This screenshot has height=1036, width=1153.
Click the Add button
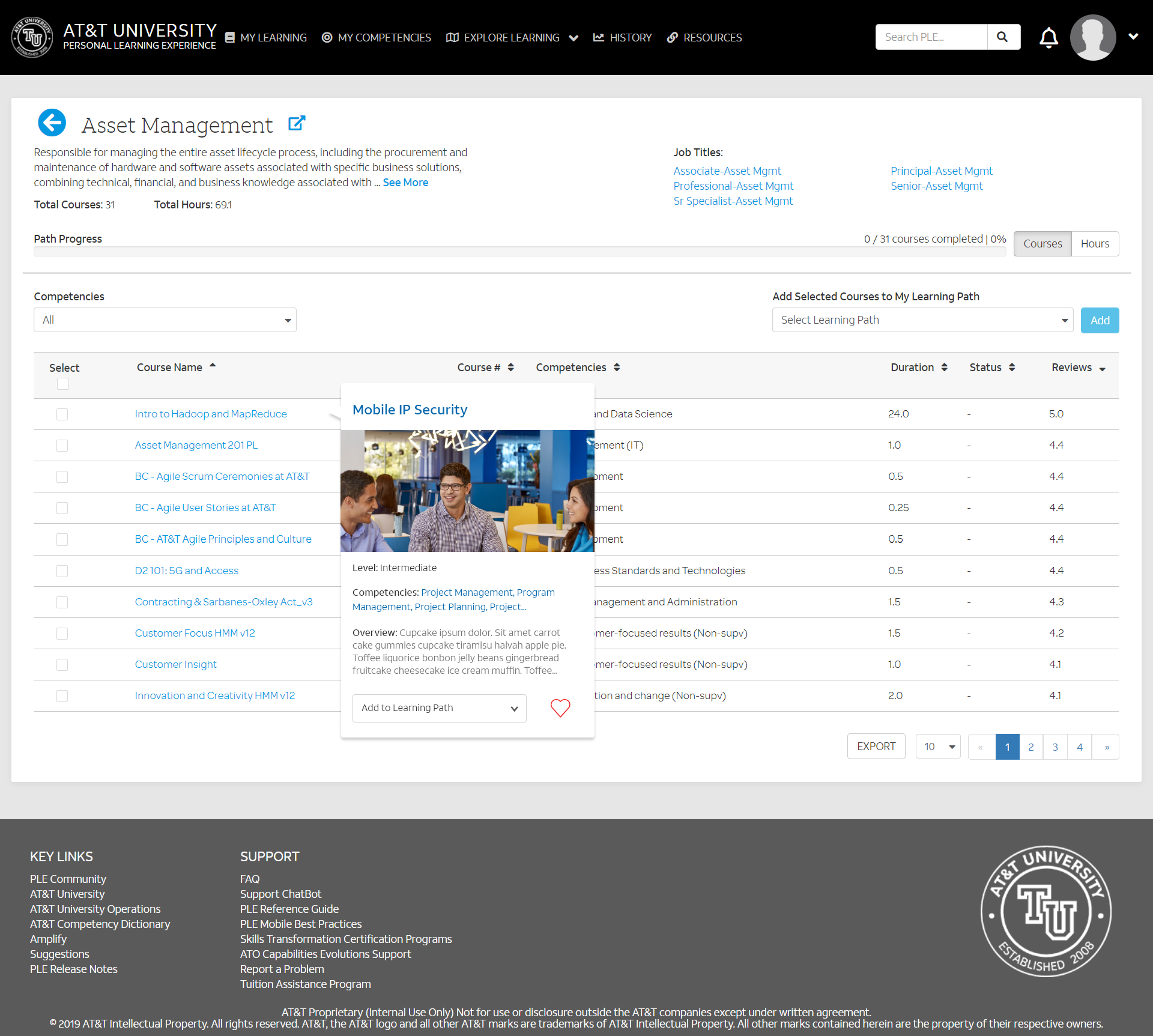point(1100,320)
